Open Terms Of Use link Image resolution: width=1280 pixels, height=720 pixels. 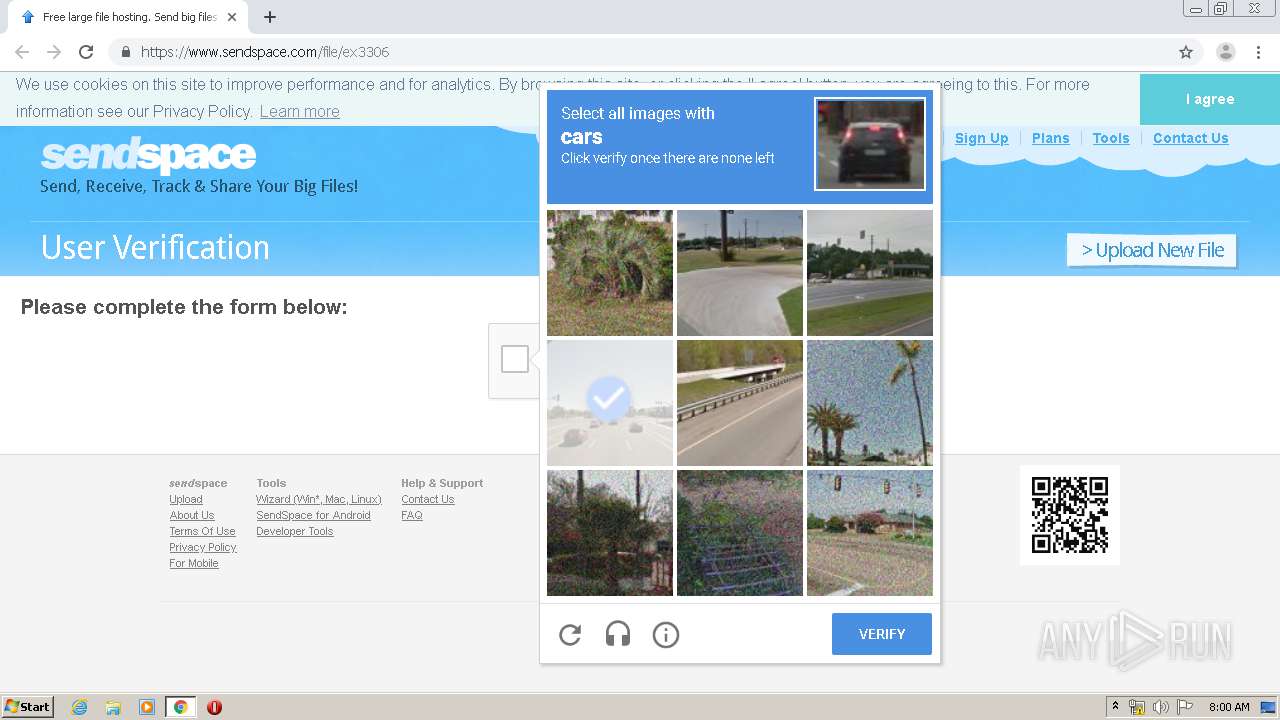[x=203, y=531]
